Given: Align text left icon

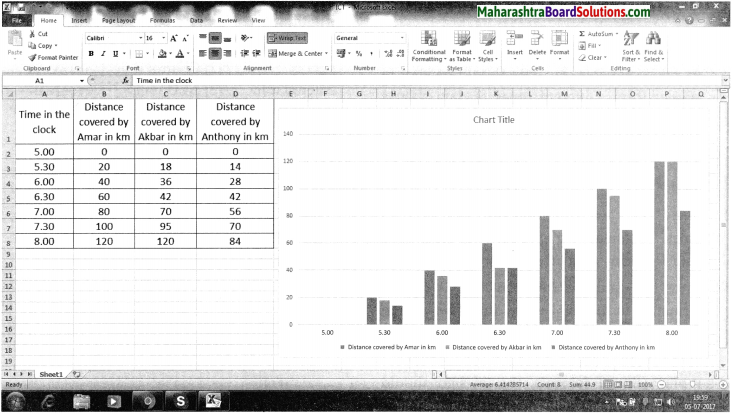Looking at the screenshot, I should pos(203,54).
